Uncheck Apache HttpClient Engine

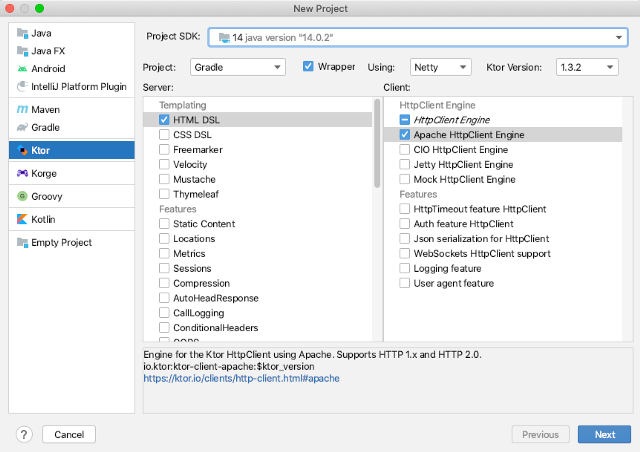click(404, 134)
